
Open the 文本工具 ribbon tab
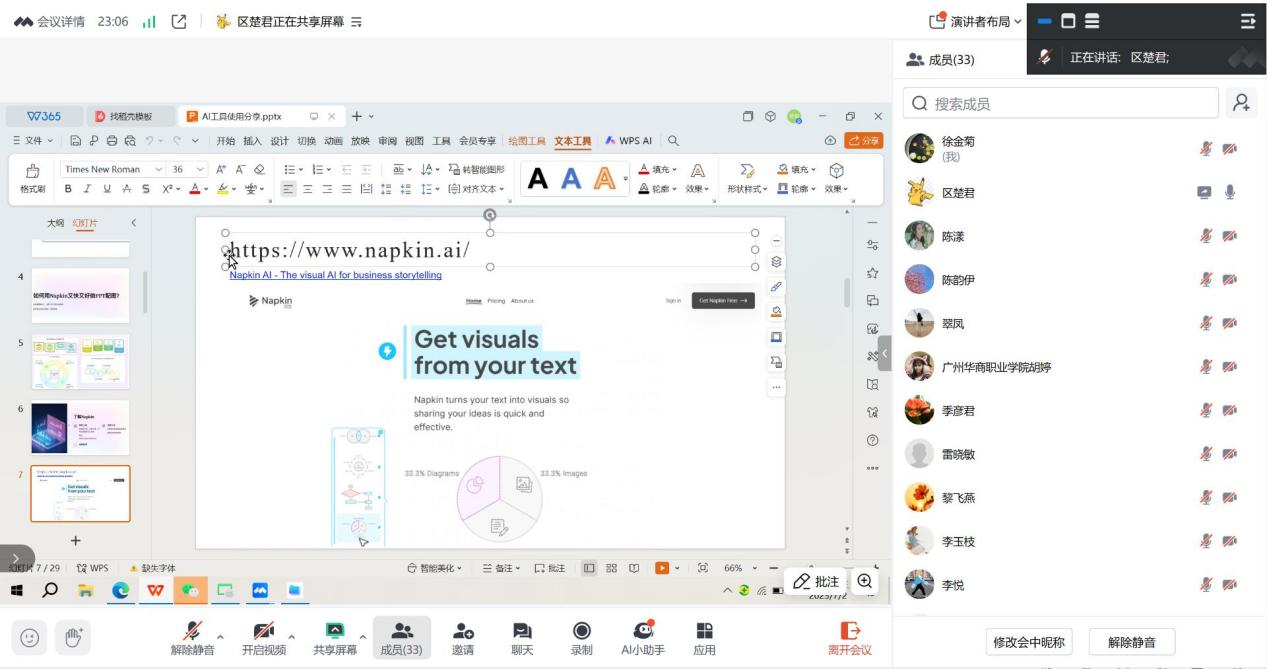[x=573, y=141]
